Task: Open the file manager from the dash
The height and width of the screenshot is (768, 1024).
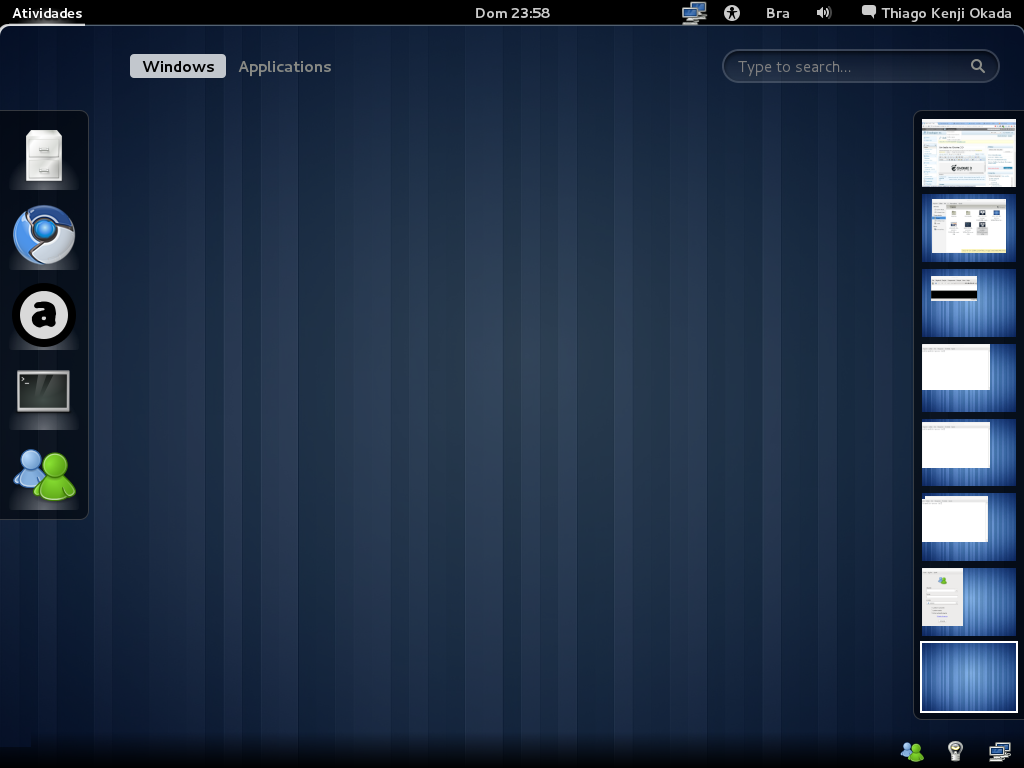Action: pos(44,155)
